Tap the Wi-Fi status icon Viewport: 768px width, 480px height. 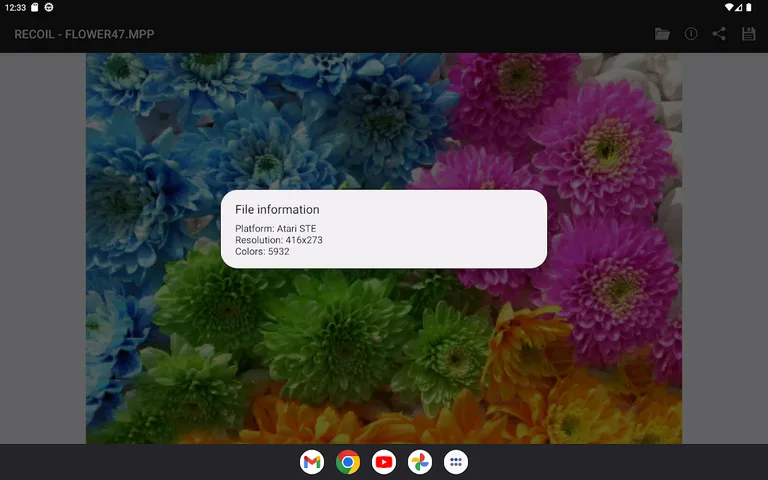[x=729, y=7]
